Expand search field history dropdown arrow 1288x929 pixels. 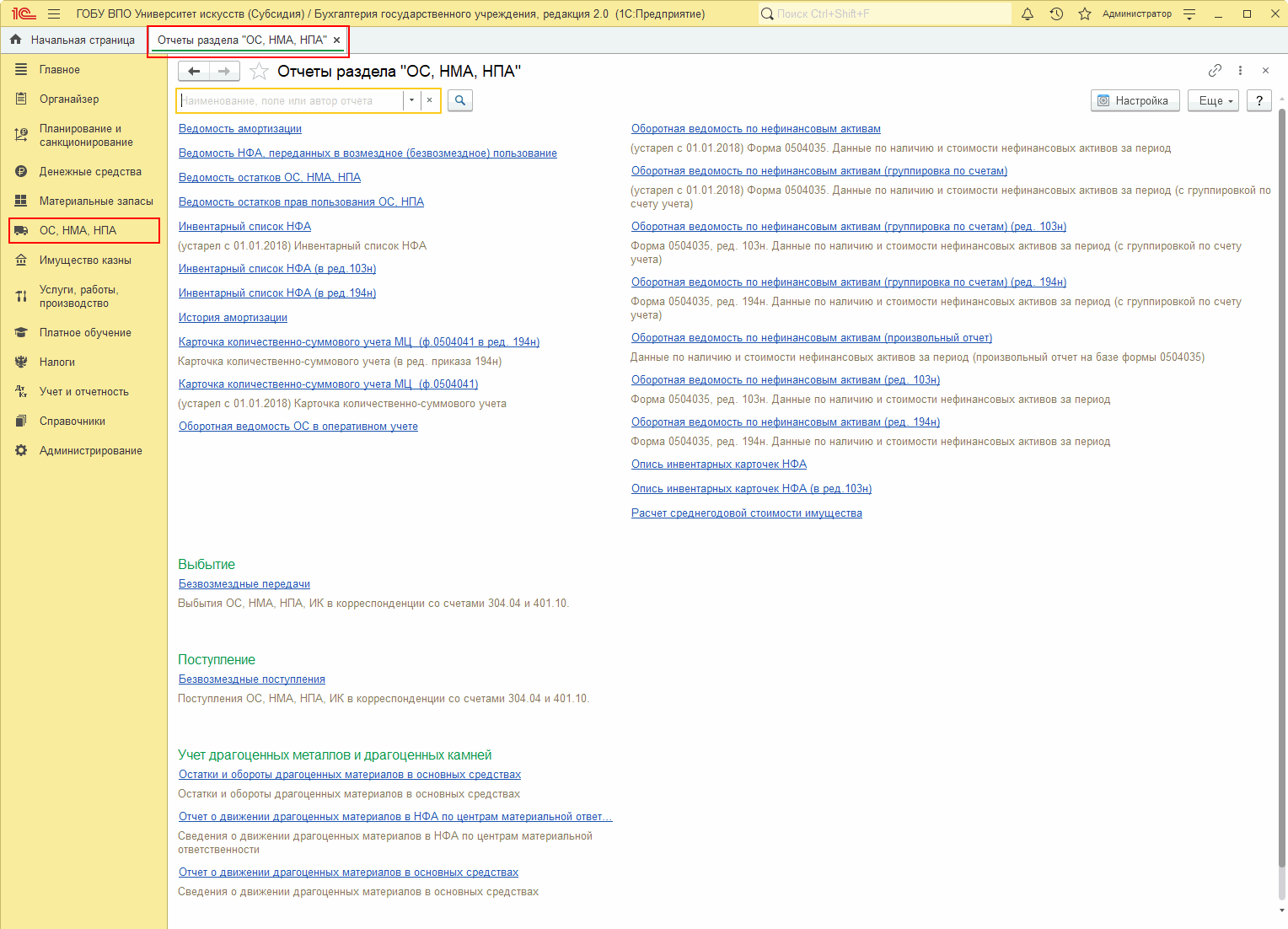click(411, 100)
